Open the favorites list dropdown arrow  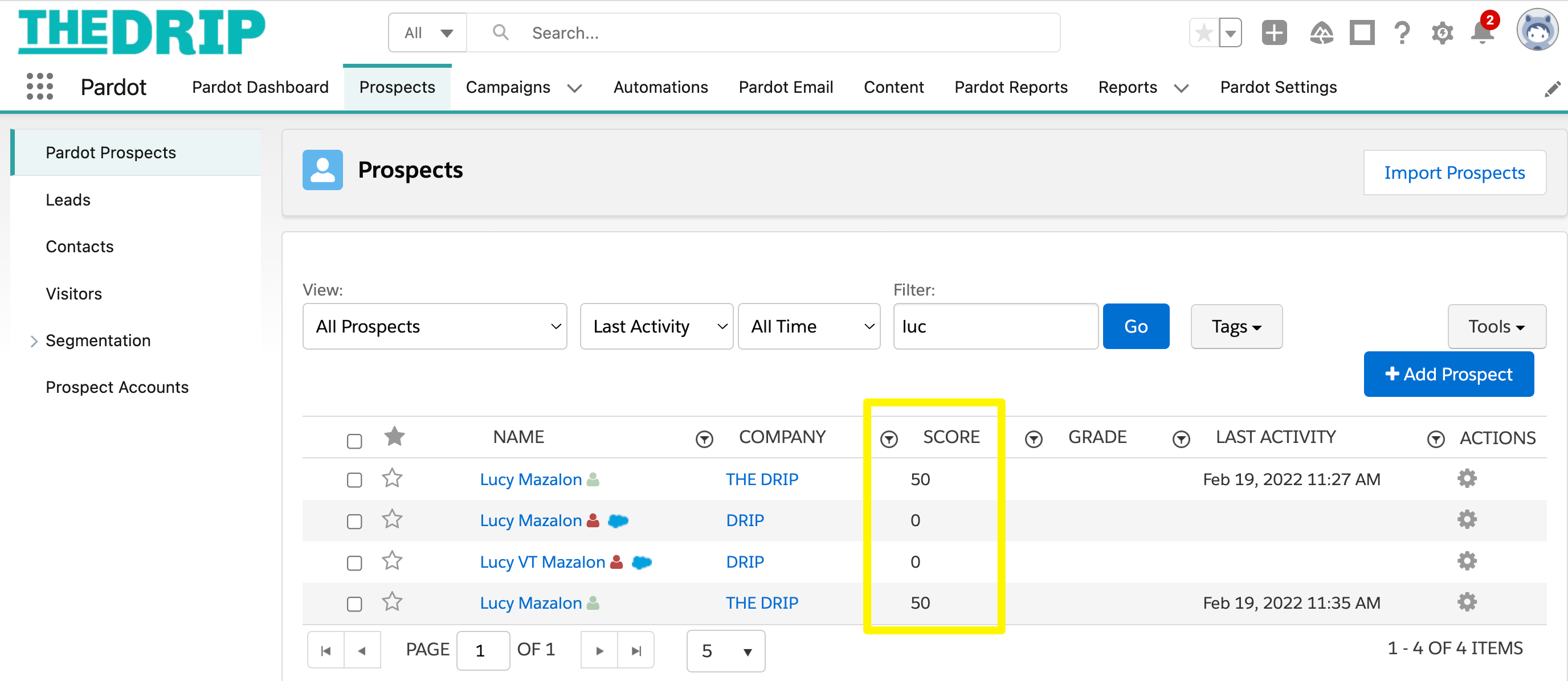(x=1230, y=33)
